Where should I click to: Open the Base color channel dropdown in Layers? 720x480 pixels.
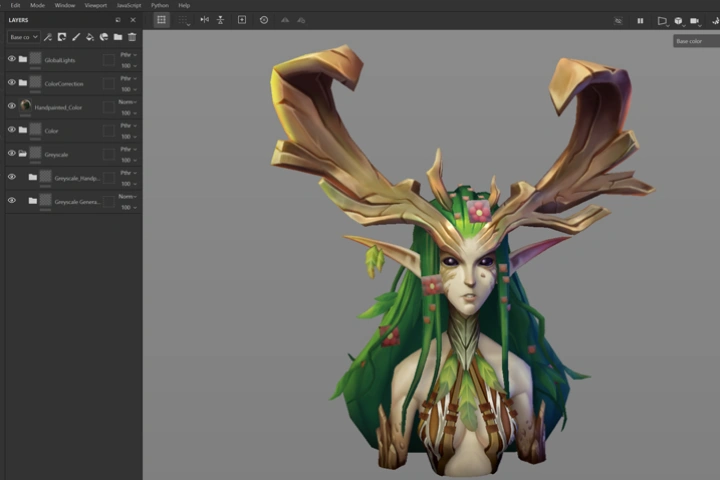[x=23, y=37]
